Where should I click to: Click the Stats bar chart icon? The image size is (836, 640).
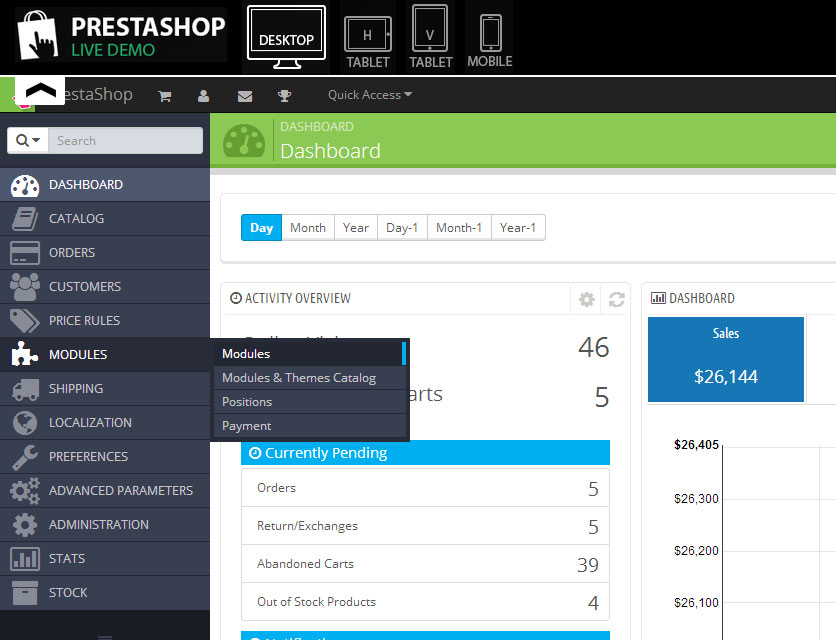pyautogui.click(x=25, y=559)
